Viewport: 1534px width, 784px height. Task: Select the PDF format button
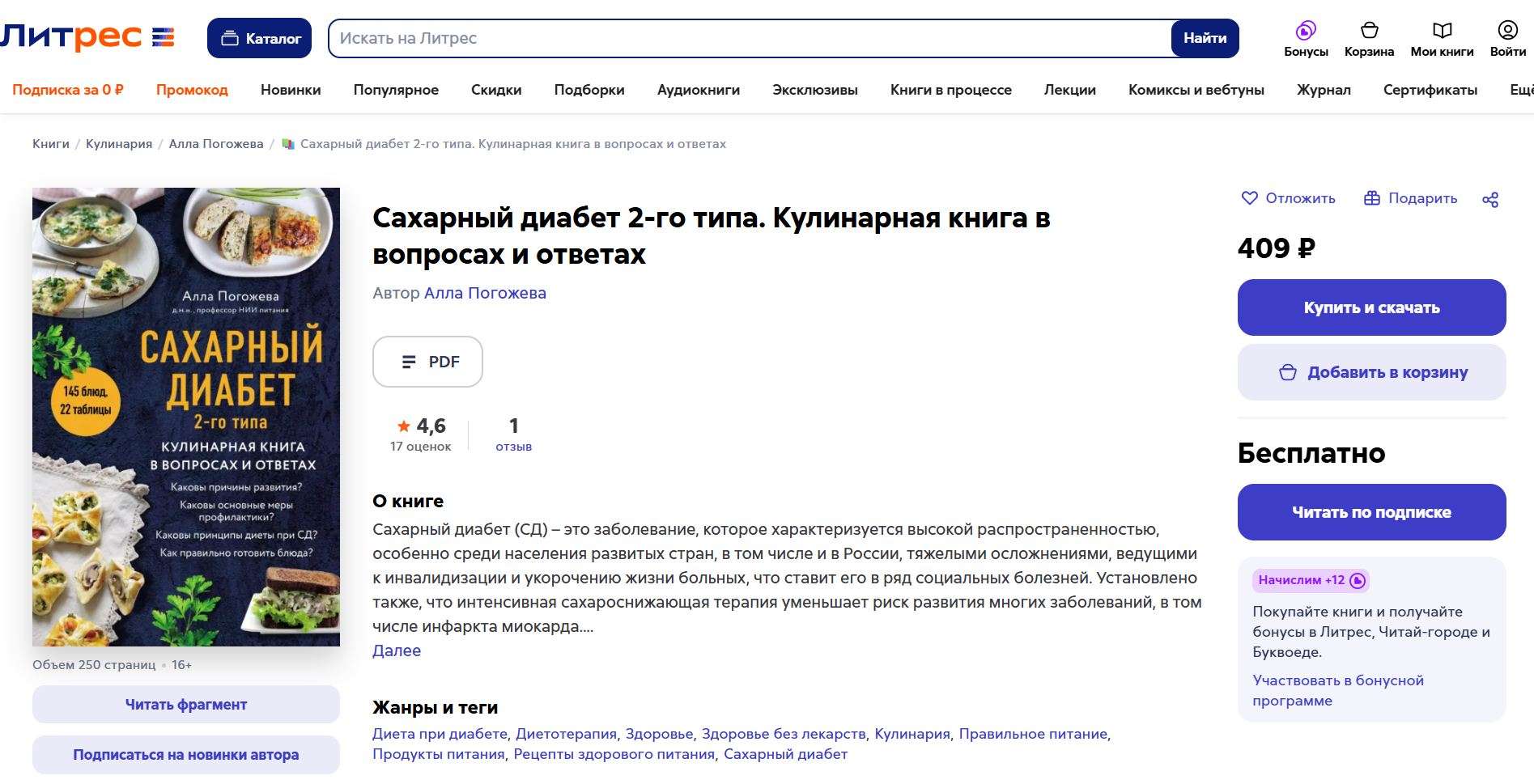click(427, 362)
